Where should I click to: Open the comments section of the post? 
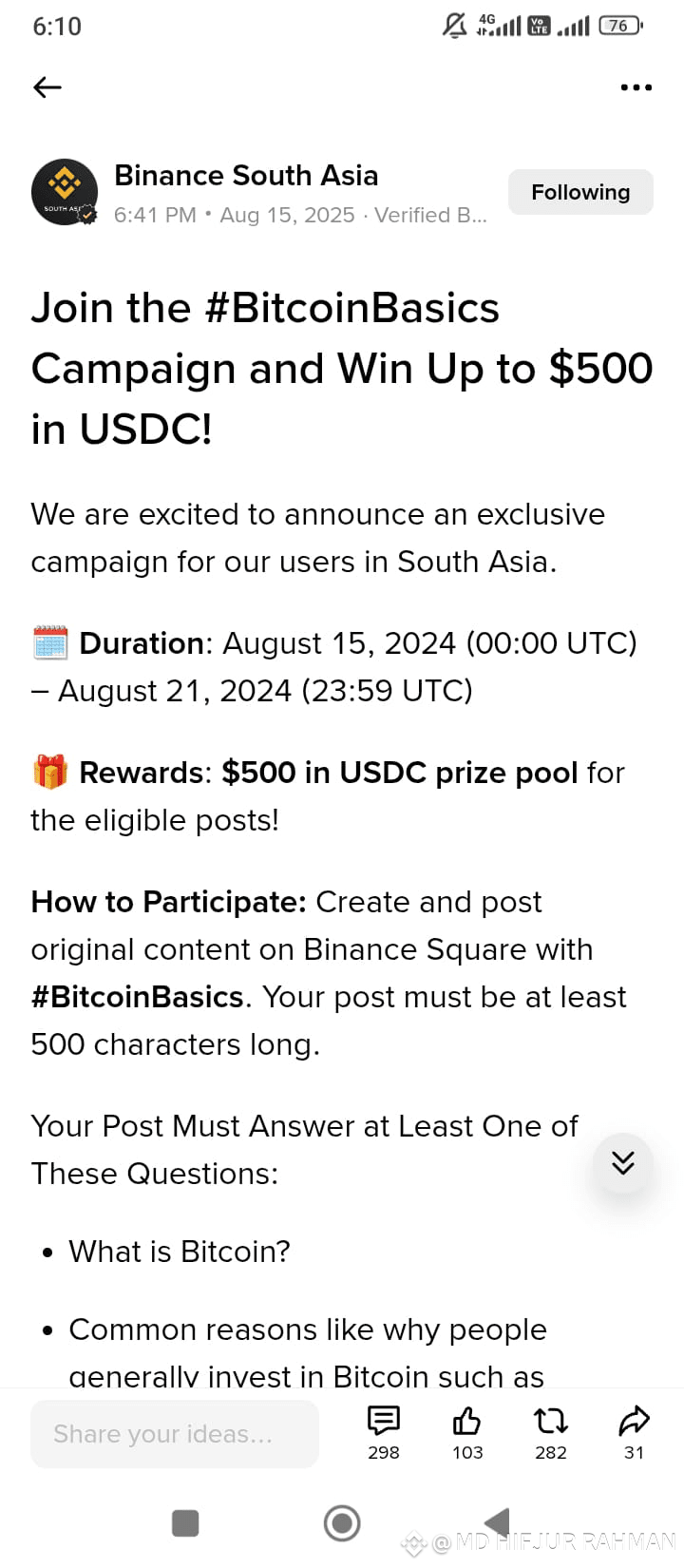[x=383, y=1423]
